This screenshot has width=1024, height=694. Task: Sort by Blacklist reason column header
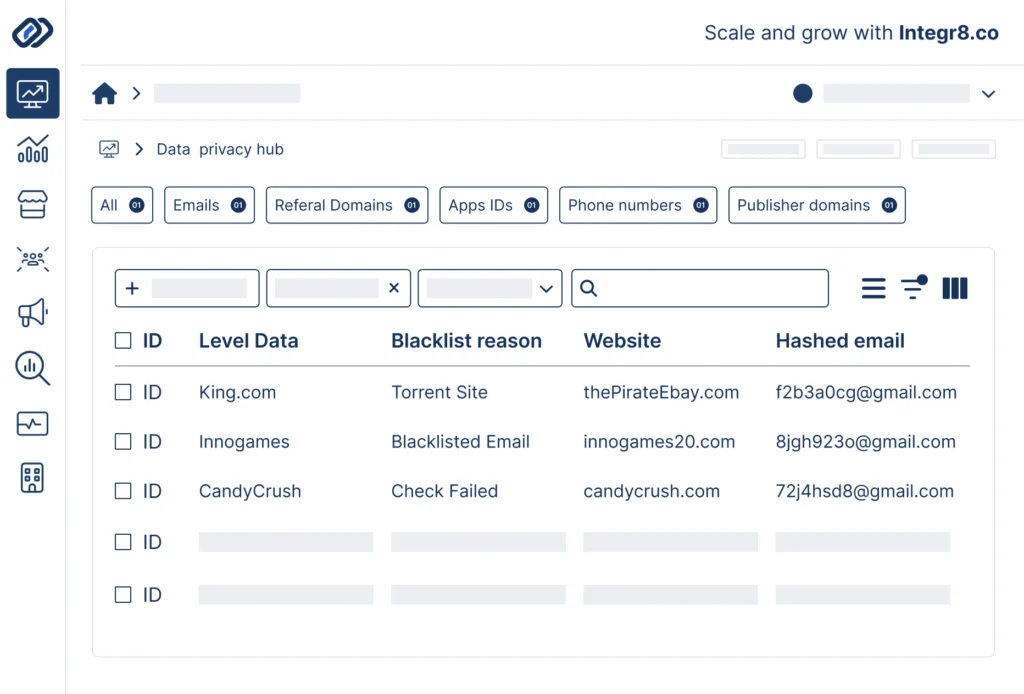pyautogui.click(x=466, y=341)
